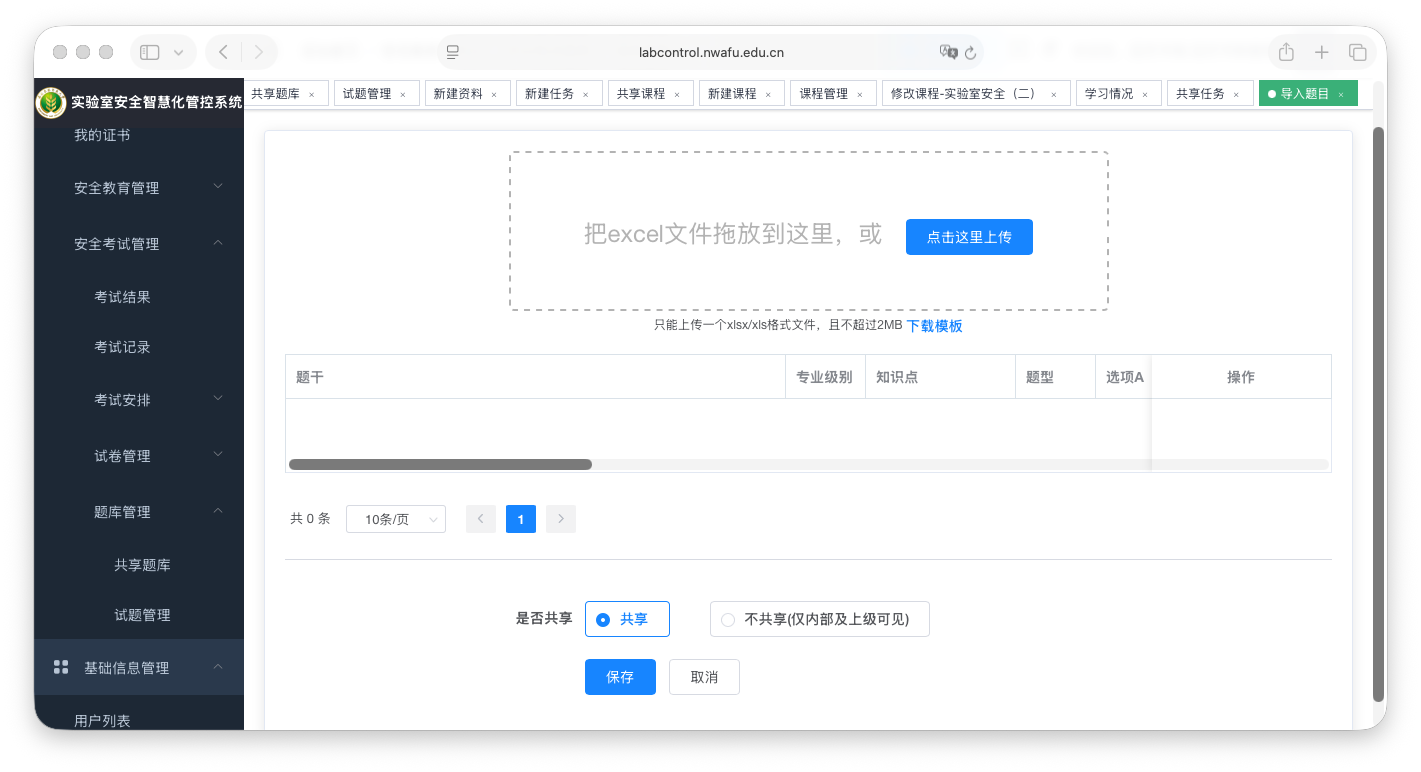1421x772 pixels.
Task: Click the 知识点 column header
Action: pos(940,377)
